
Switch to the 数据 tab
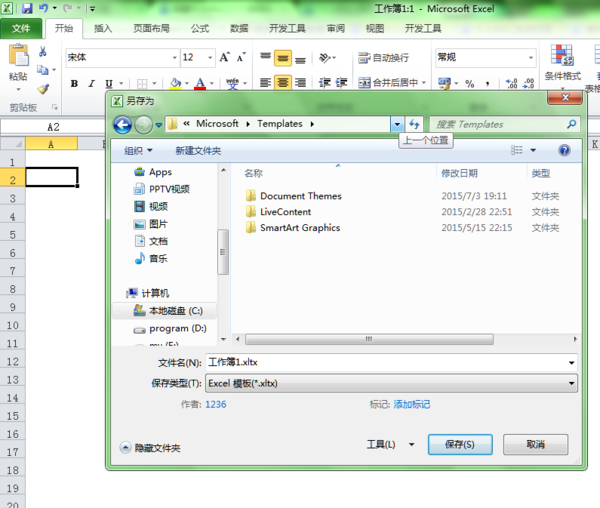click(239, 28)
